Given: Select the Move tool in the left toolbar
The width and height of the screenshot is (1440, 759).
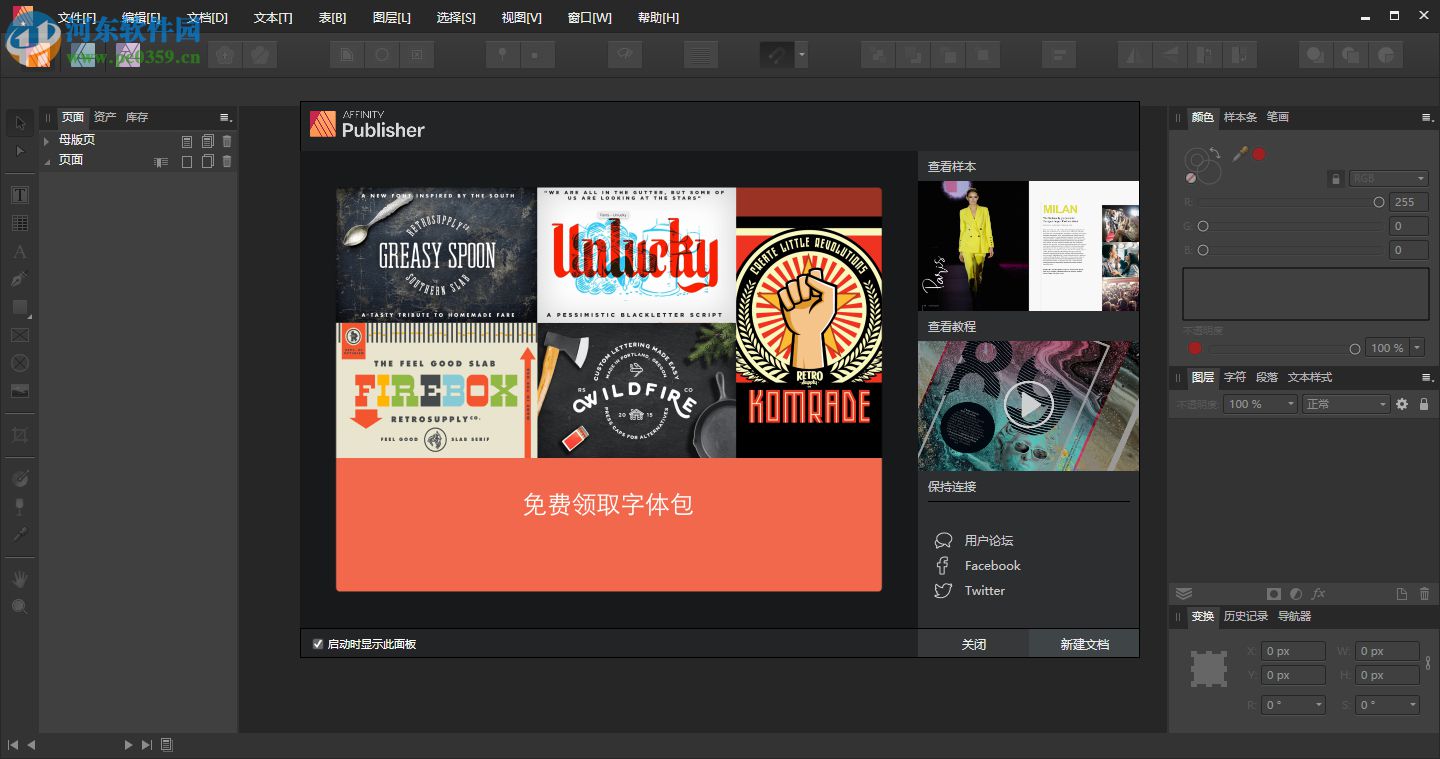Looking at the screenshot, I should point(19,122).
